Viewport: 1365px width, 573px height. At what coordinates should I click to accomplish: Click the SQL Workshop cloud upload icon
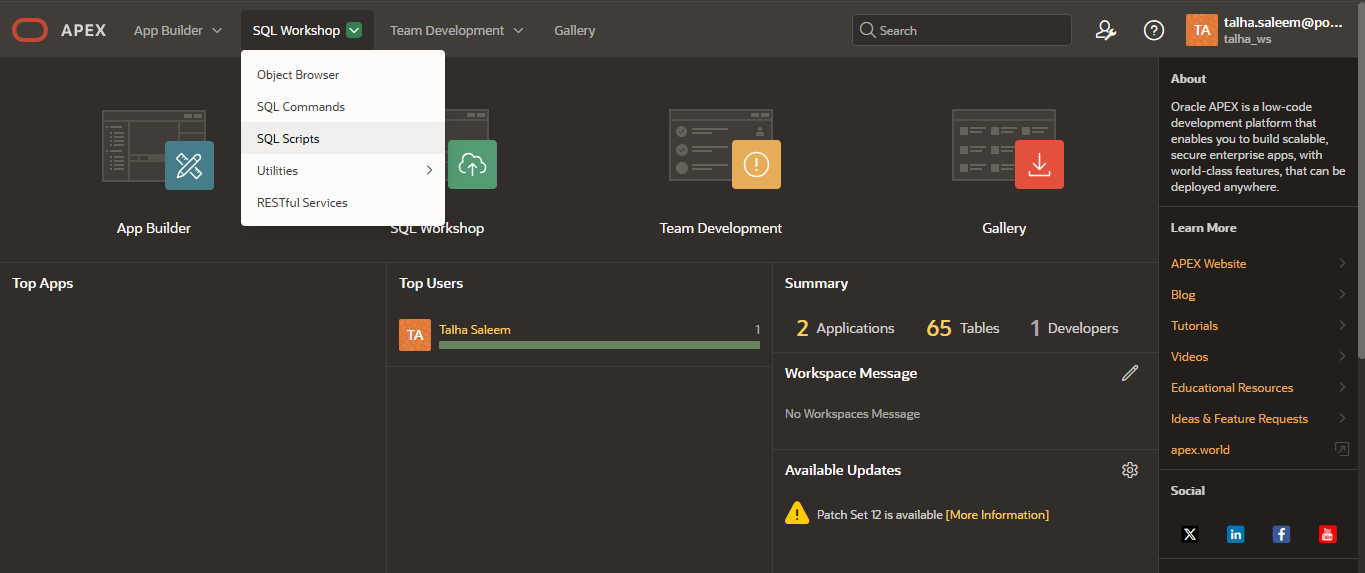pos(472,165)
